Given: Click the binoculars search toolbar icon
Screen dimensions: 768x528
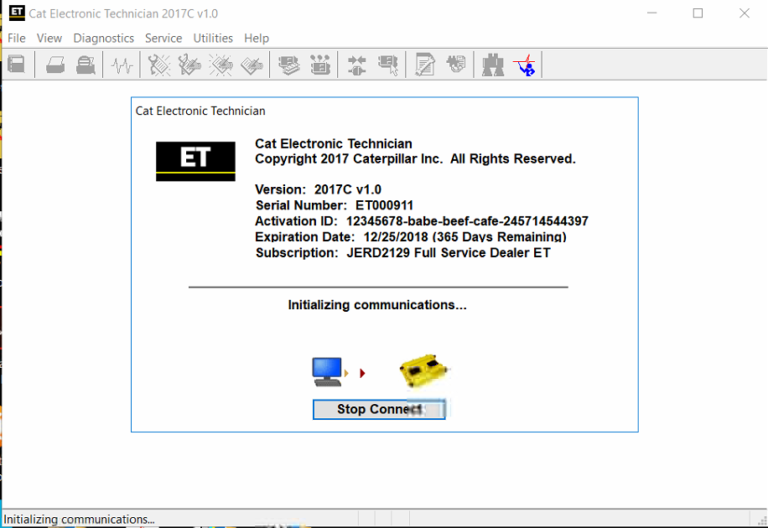Looking at the screenshot, I should [x=493, y=65].
